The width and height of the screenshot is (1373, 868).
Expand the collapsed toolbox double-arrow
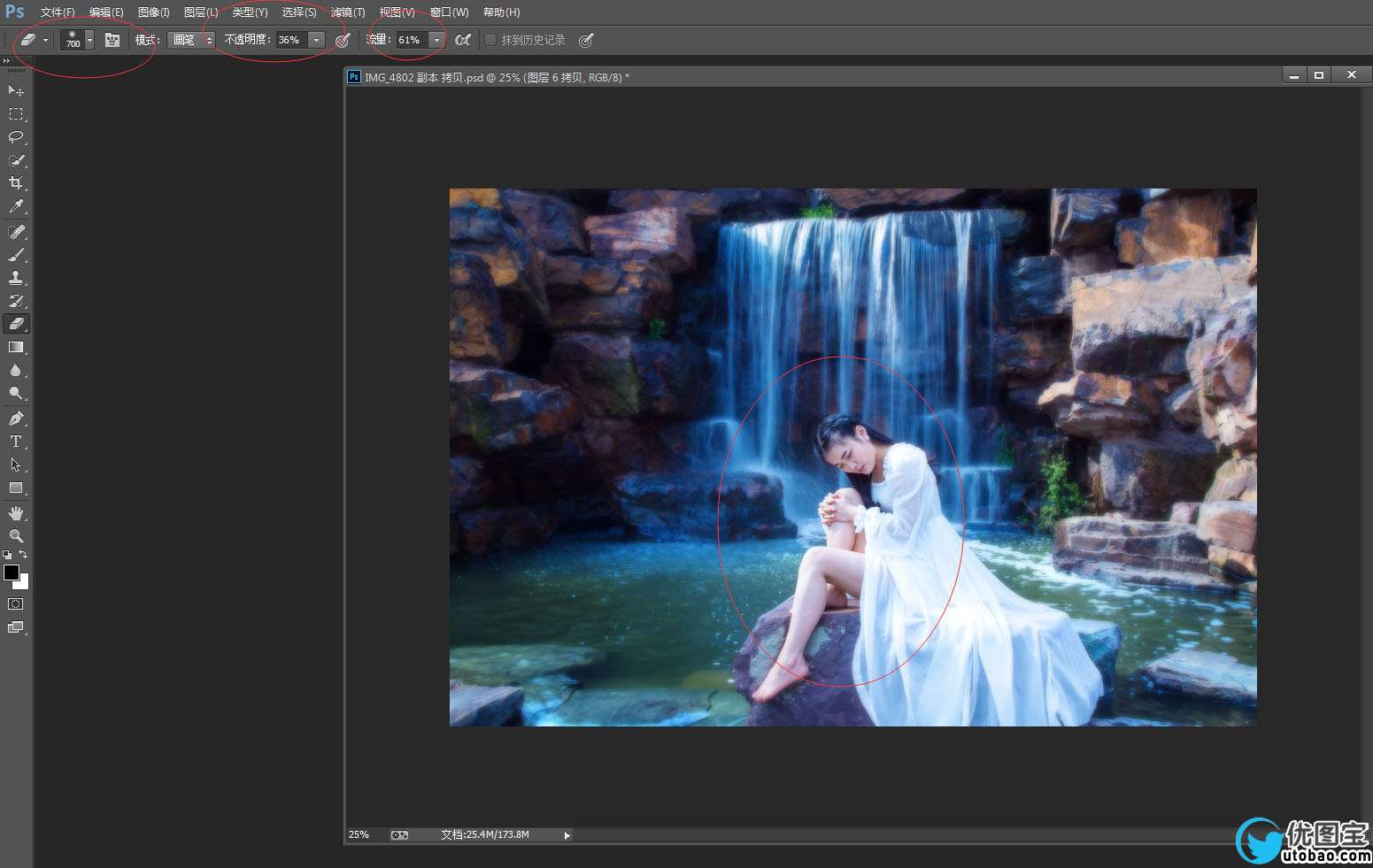(x=7, y=60)
